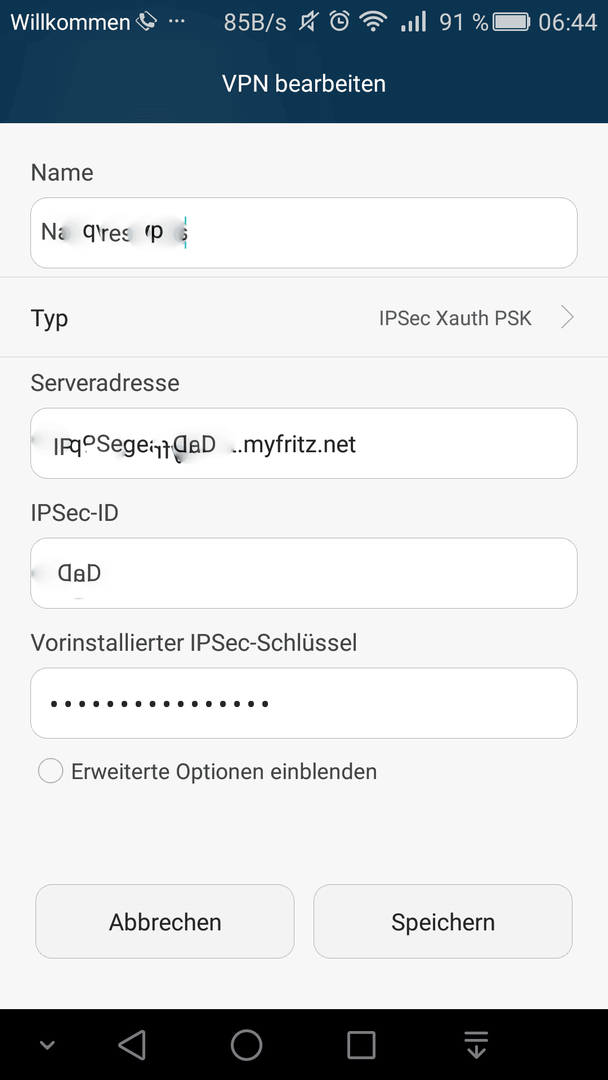Tap the mobile signal strength bars
The image size is (608, 1080).
(x=413, y=22)
